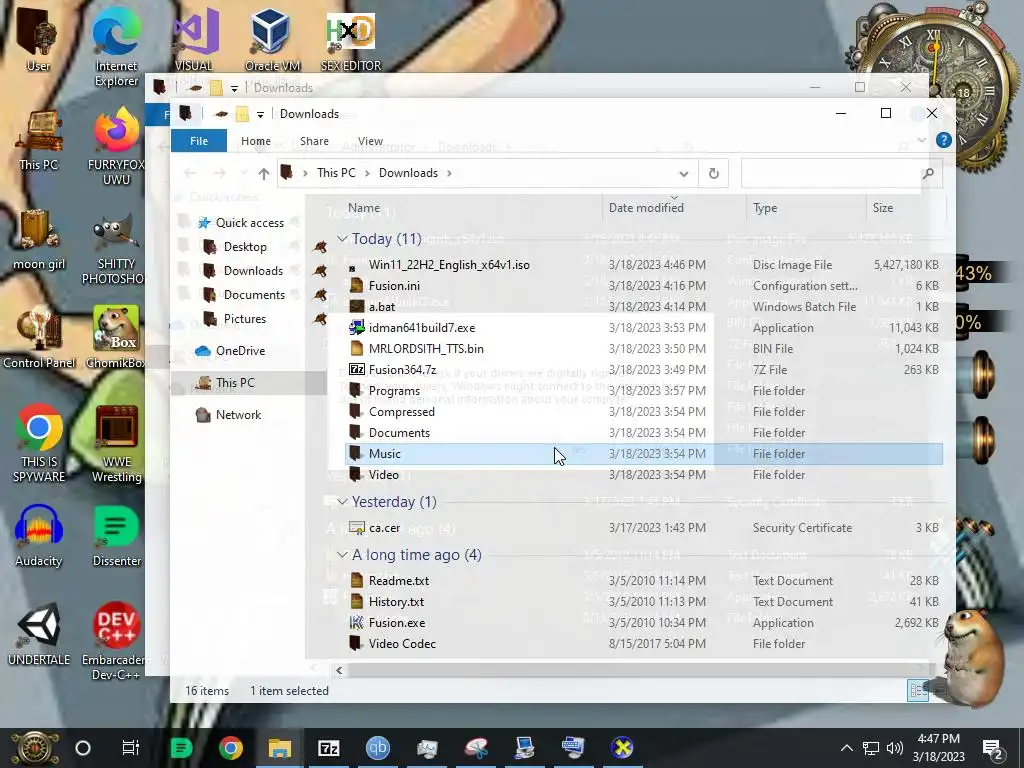
Task: Open the This PC desktop icon
Action: pos(39,140)
